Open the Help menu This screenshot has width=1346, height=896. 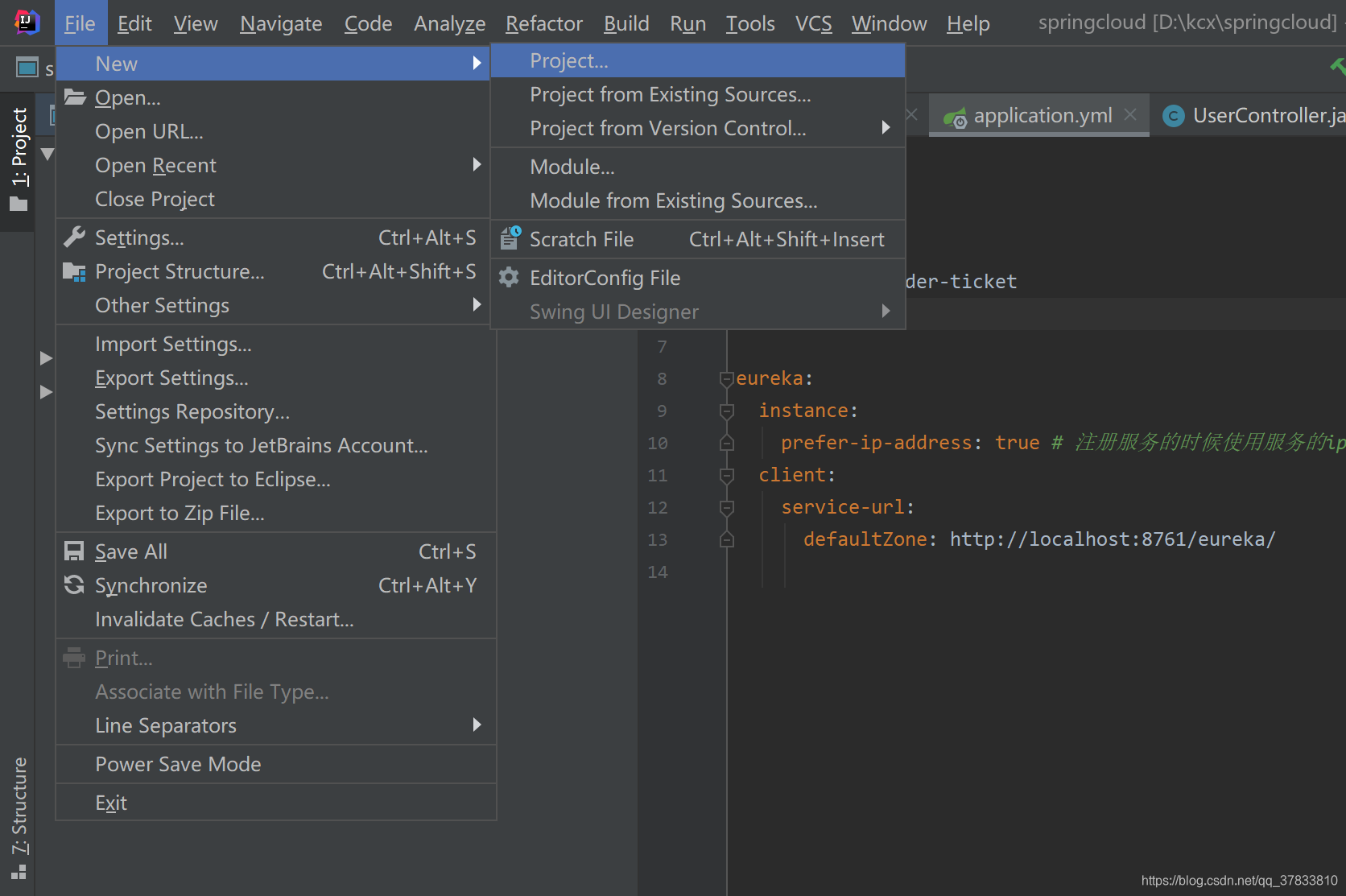click(x=968, y=23)
